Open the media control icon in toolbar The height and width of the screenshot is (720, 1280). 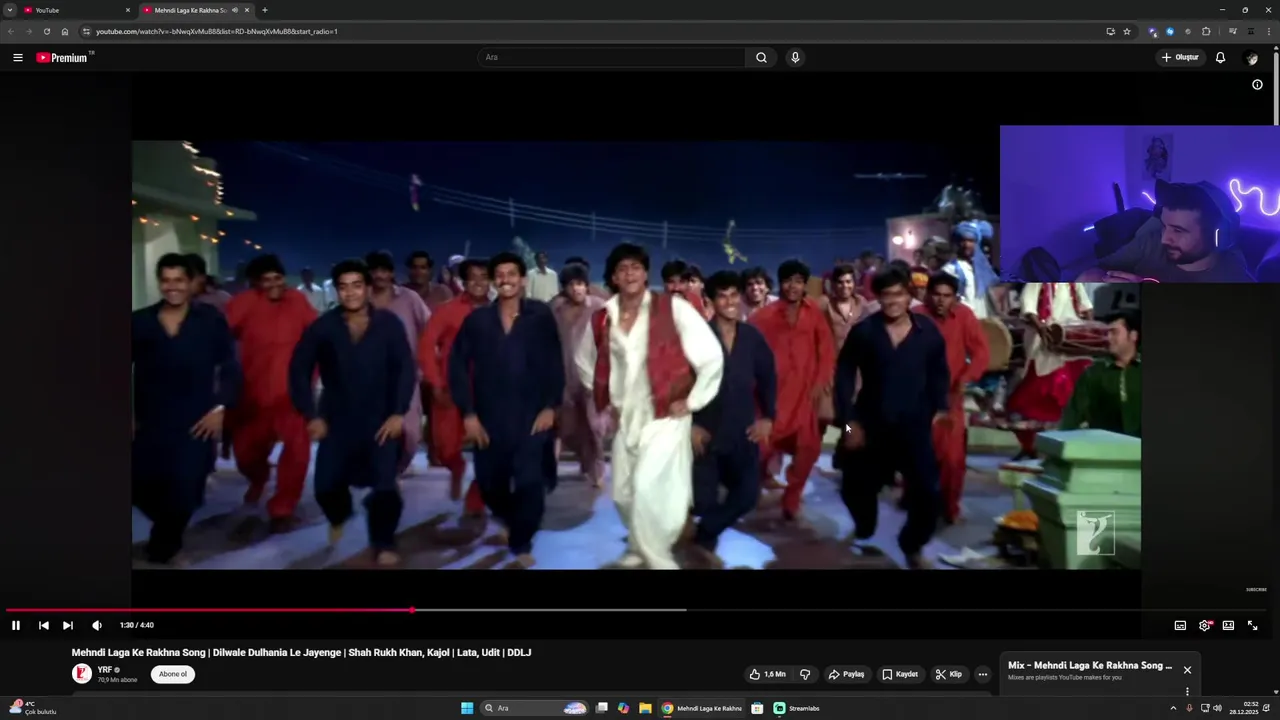1233,31
